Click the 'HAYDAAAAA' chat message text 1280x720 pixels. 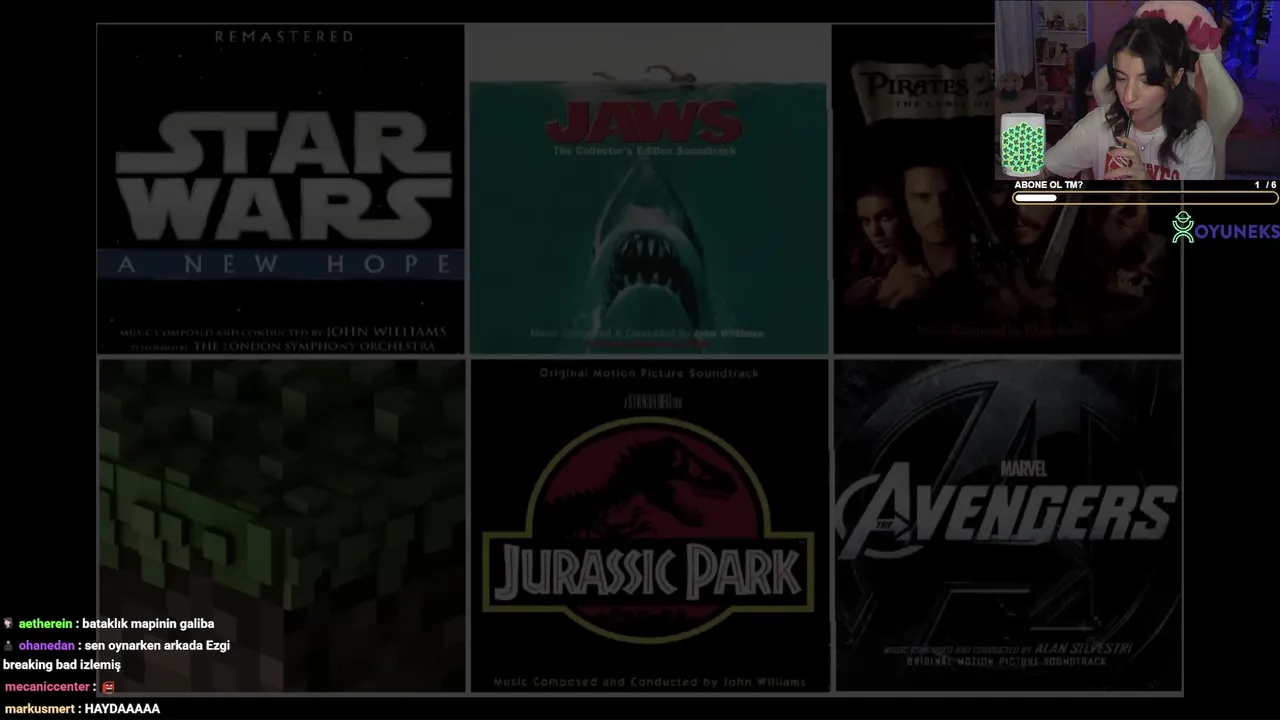click(x=122, y=709)
